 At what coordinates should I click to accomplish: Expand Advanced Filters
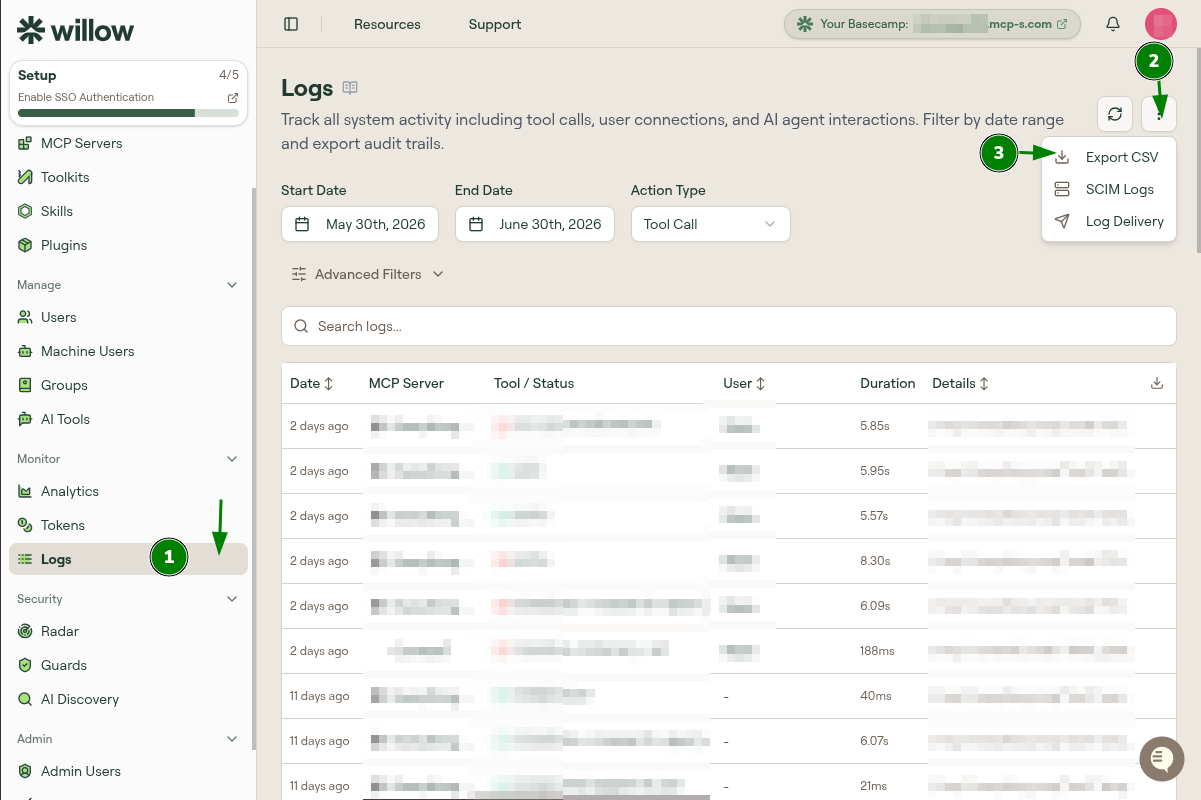367,274
